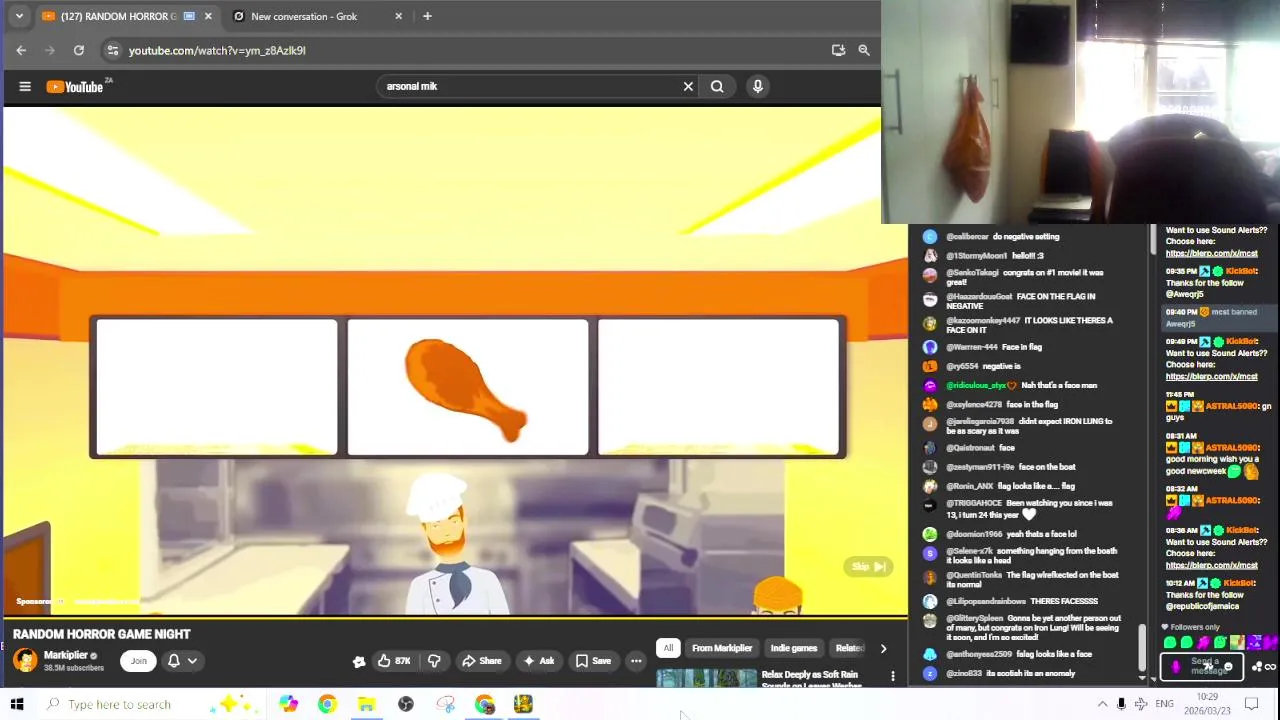
Task: Click the address bar URL
Action: [x=217, y=50]
